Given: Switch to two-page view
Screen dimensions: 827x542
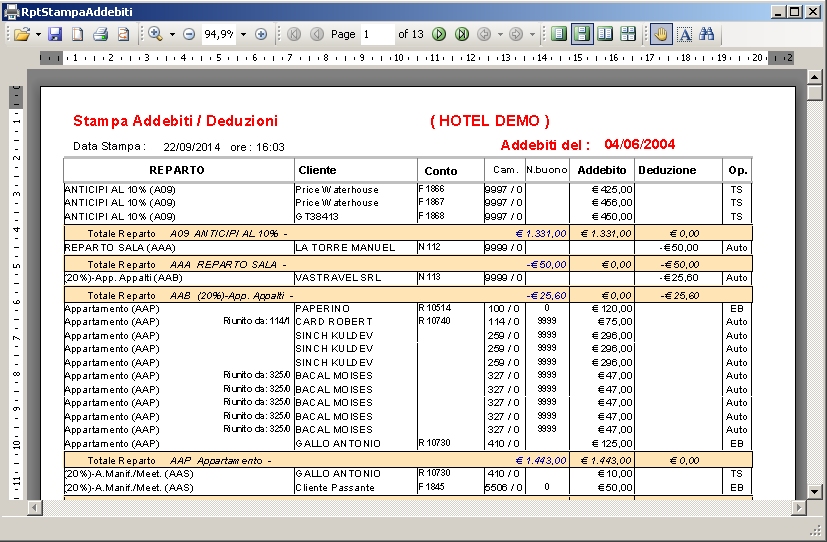Looking at the screenshot, I should [605, 34].
